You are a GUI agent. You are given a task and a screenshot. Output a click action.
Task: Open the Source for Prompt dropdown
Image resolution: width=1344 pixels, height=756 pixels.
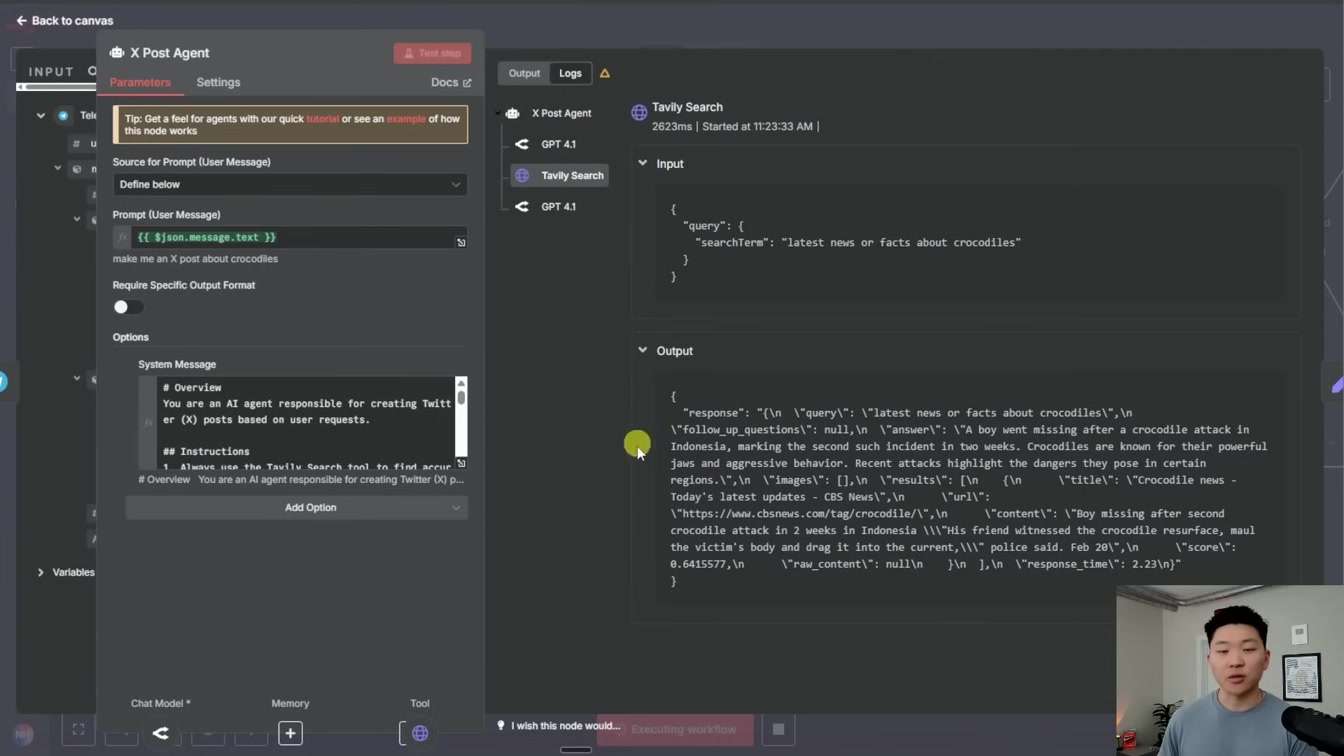click(x=290, y=184)
